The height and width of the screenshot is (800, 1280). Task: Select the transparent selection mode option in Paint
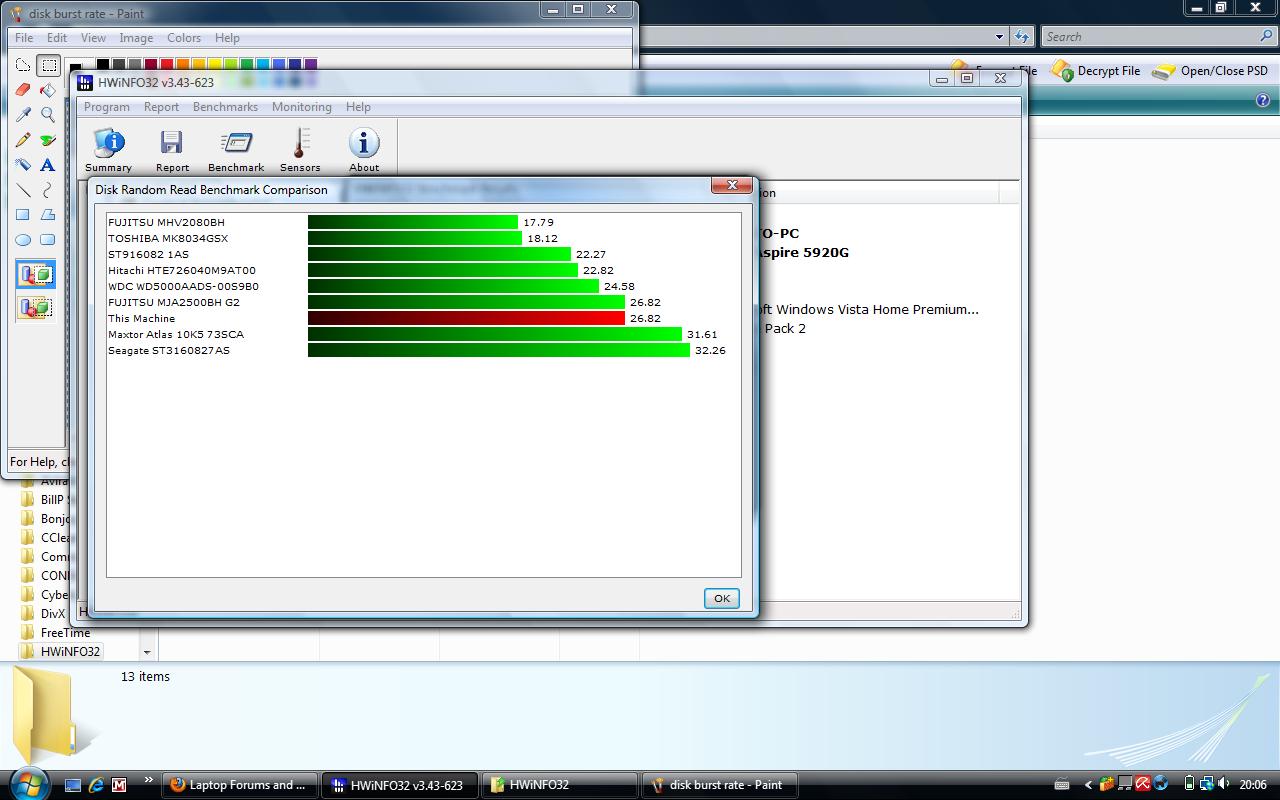[x=35, y=307]
